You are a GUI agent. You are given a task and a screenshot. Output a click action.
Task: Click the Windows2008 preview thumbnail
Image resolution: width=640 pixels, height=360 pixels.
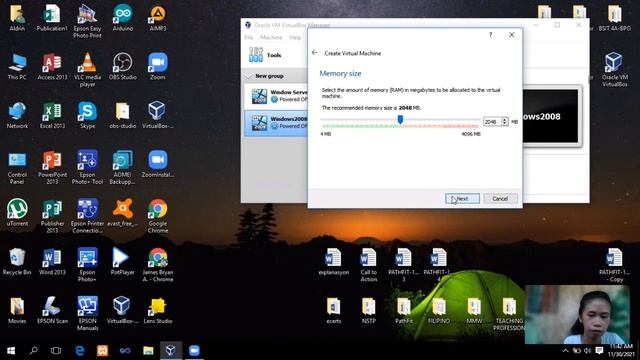coord(550,116)
